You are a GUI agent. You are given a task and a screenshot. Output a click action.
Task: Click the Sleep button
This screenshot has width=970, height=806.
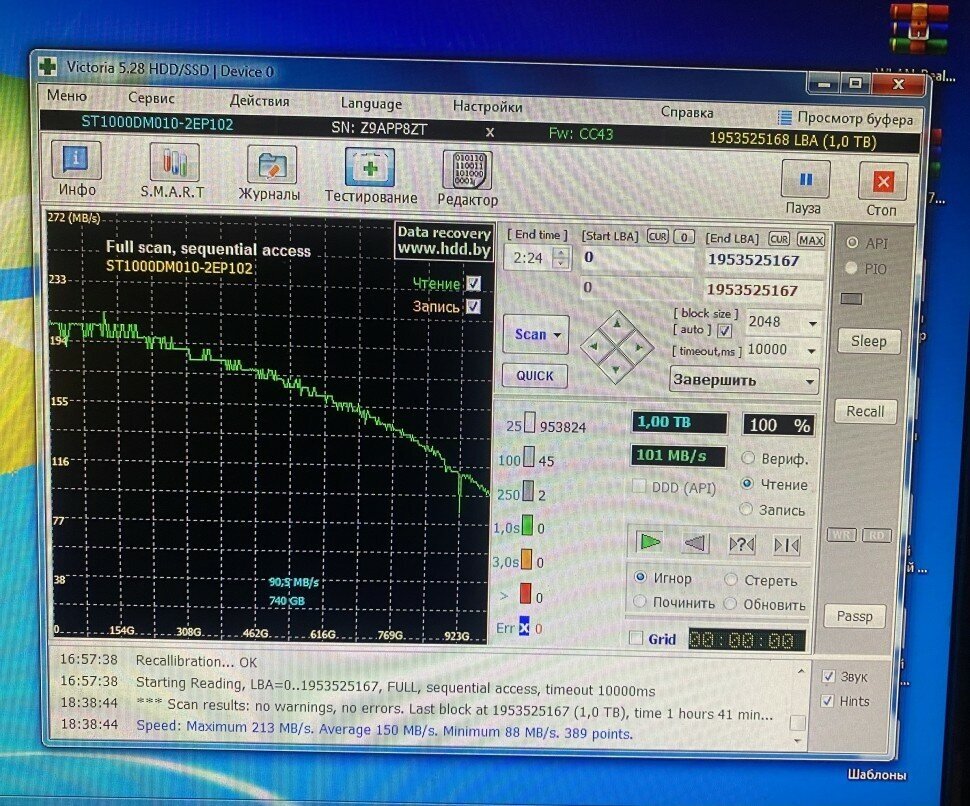[x=869, y=341]
